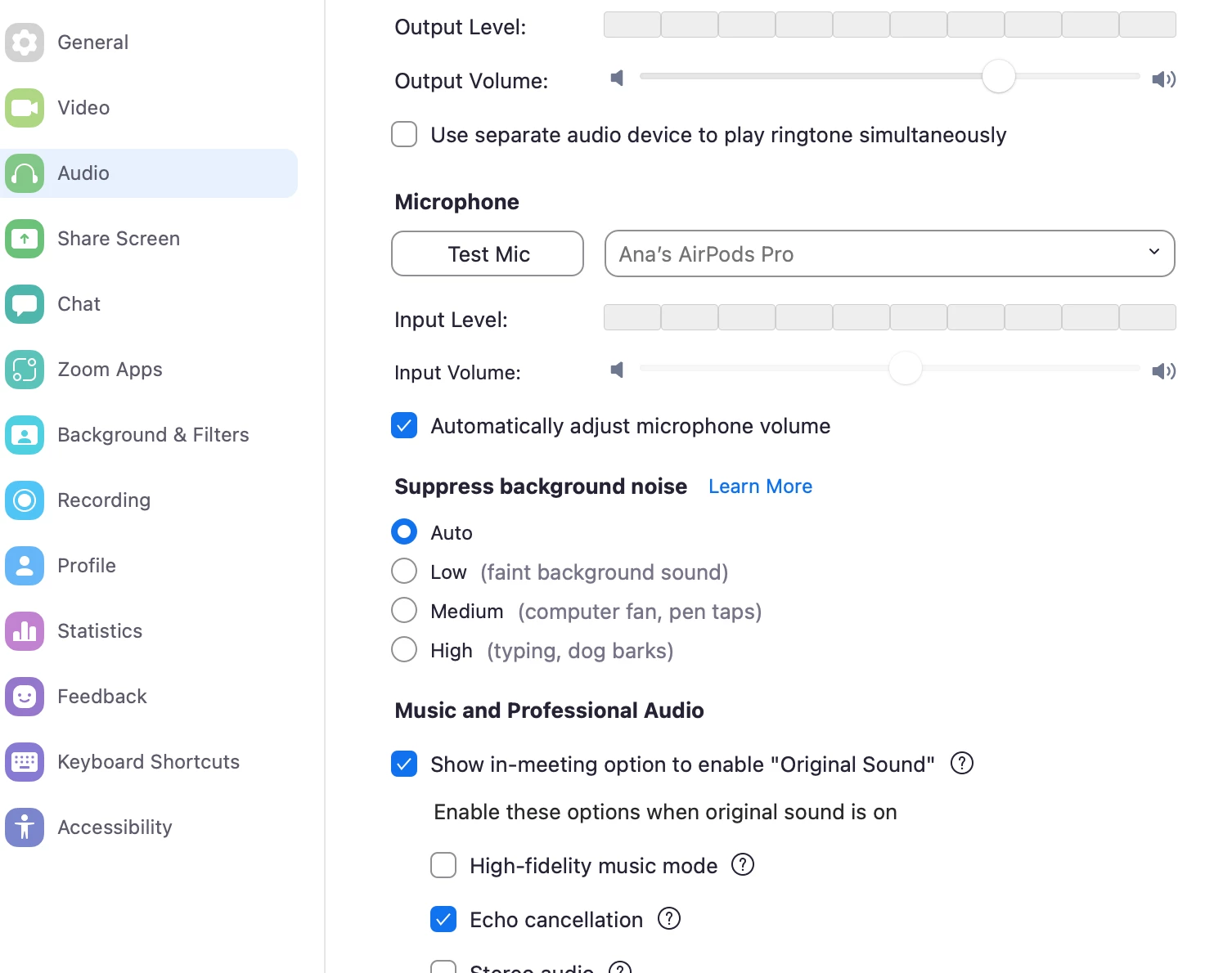Open Keyboard Shortcuts icon

point(25,762)
